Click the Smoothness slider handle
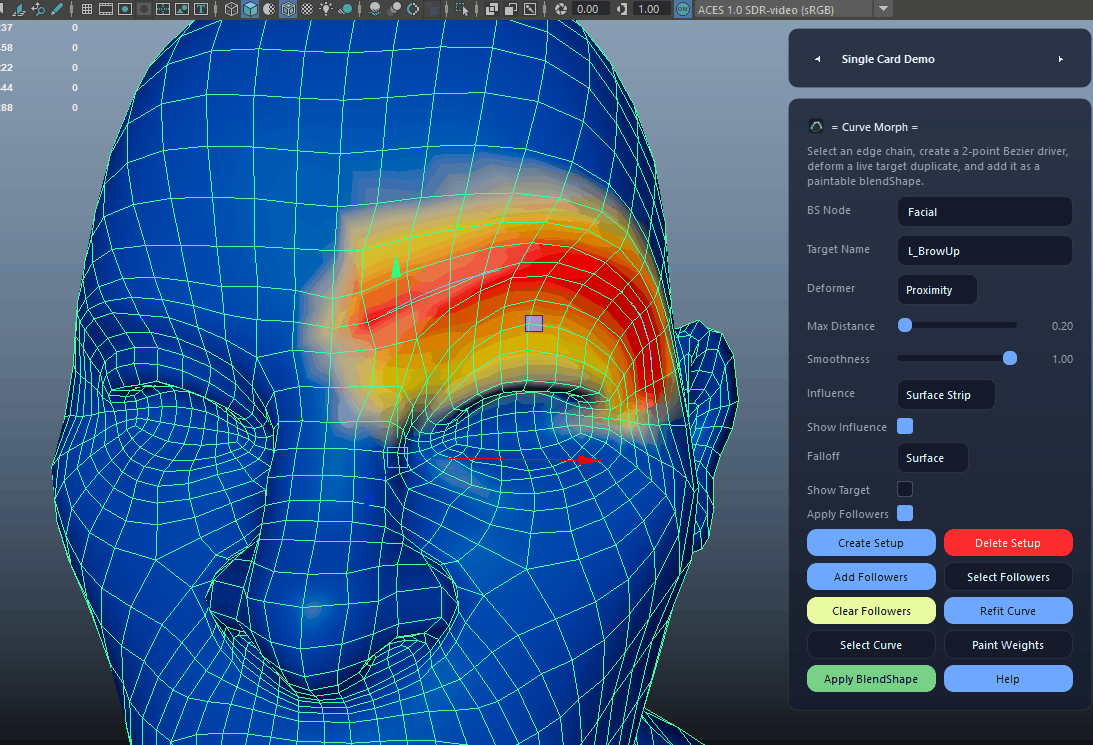 point(1009,358)
